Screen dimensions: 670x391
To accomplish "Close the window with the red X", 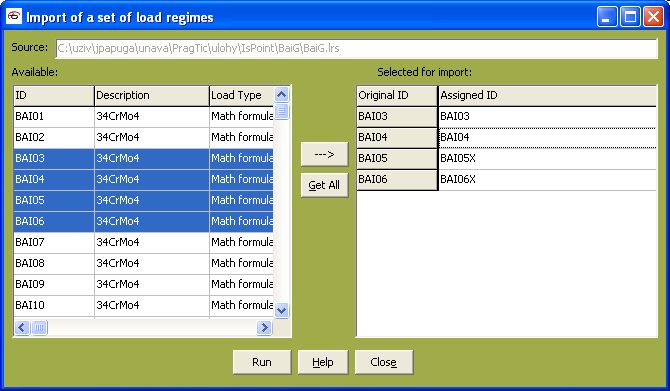I will pos(654,17).
